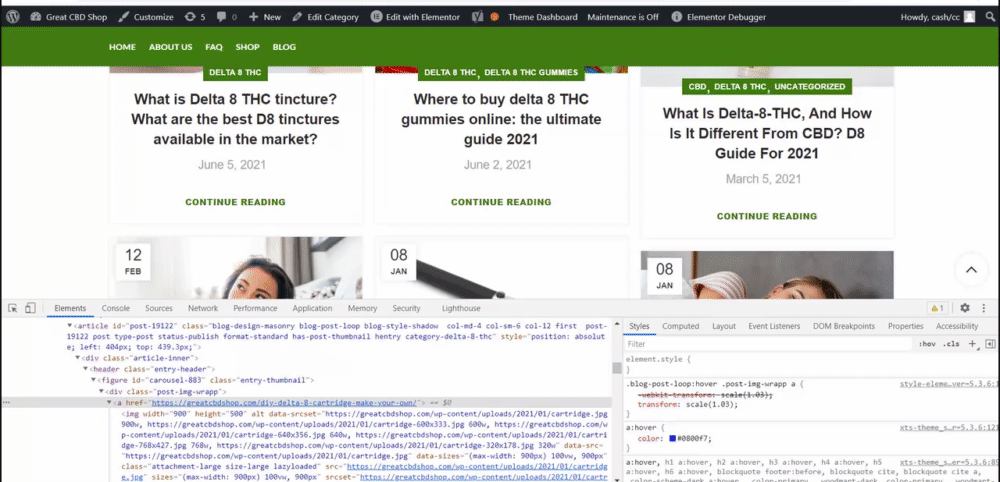Viewport: 1000px width, 482px height.
Task: Click the + New content item
Action: (265, 17)
